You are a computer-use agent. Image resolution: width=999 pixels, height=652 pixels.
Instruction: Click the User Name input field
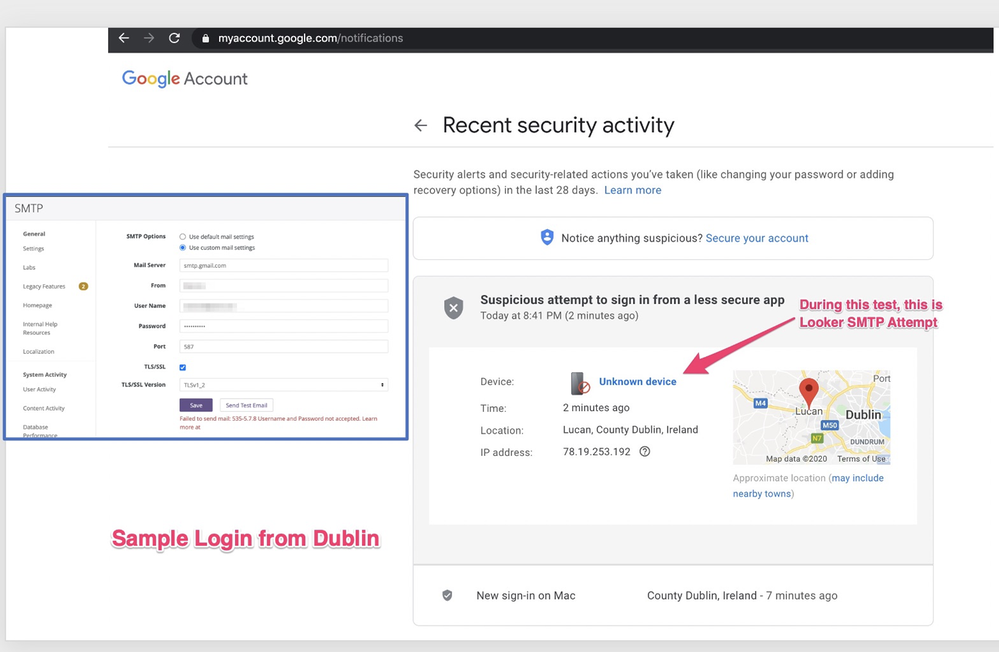point(284,307)
